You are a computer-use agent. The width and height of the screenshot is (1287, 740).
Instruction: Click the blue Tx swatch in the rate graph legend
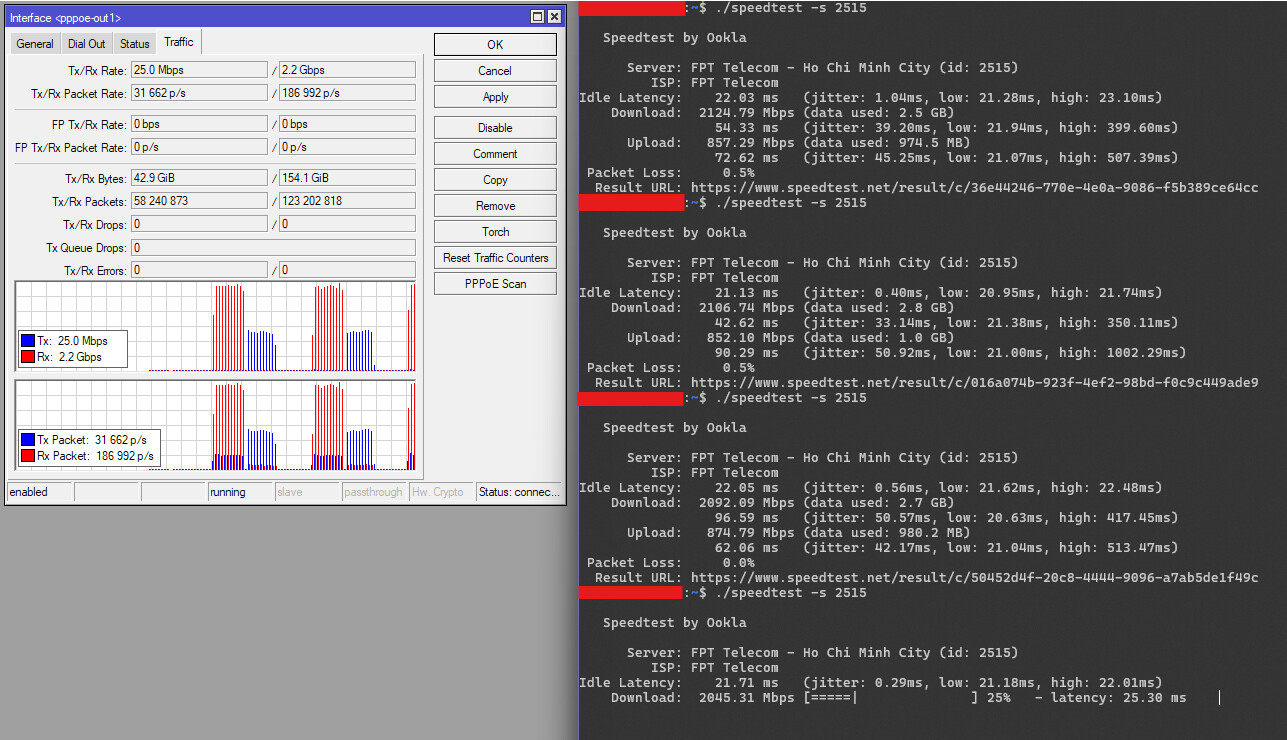[x=28, y=341]
